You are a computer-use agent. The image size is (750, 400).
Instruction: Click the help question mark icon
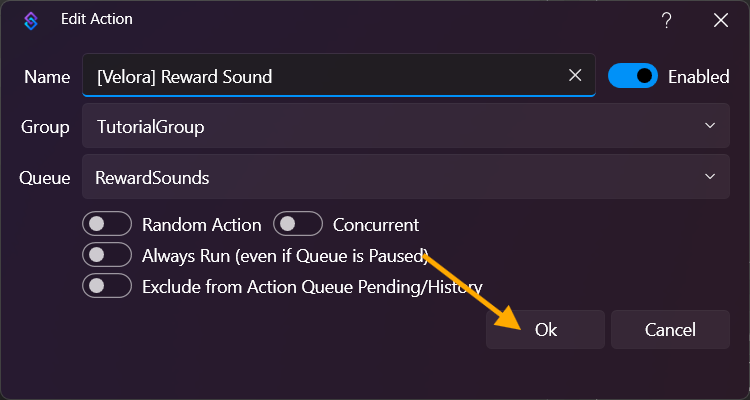point(667,19)
